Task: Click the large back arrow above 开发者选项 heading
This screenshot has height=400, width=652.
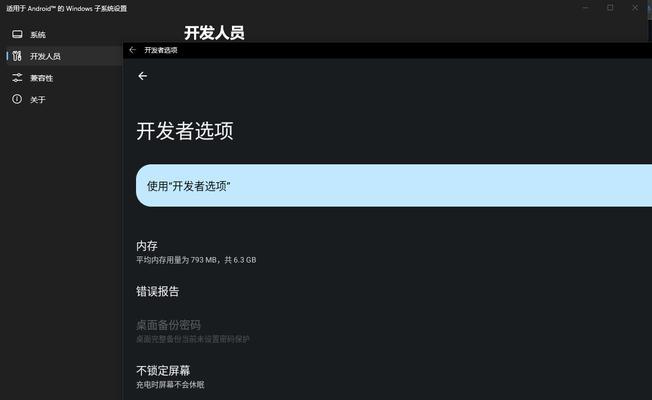Action: coord(143,76)
